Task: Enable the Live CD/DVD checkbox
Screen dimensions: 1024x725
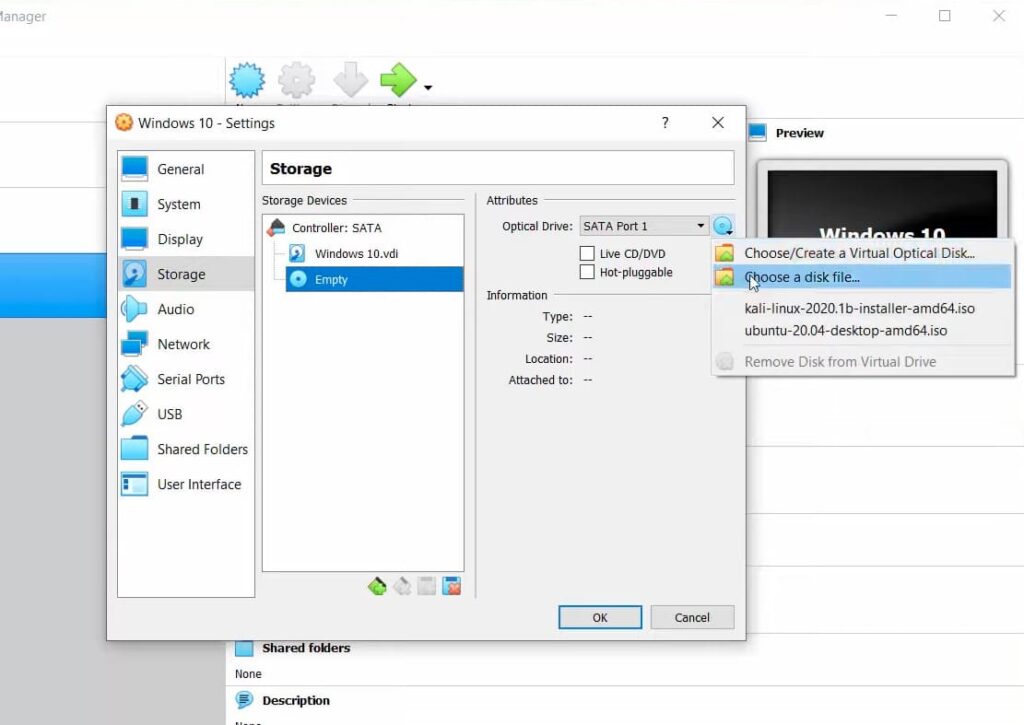Action: (587, 254)
